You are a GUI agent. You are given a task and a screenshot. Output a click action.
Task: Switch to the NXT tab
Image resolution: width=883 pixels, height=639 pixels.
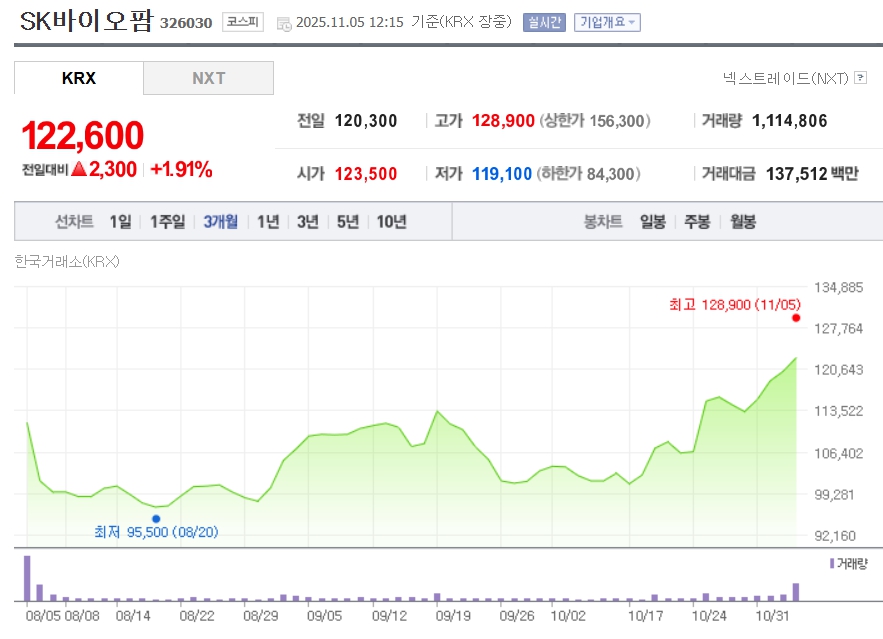click(x=208, y=78)
